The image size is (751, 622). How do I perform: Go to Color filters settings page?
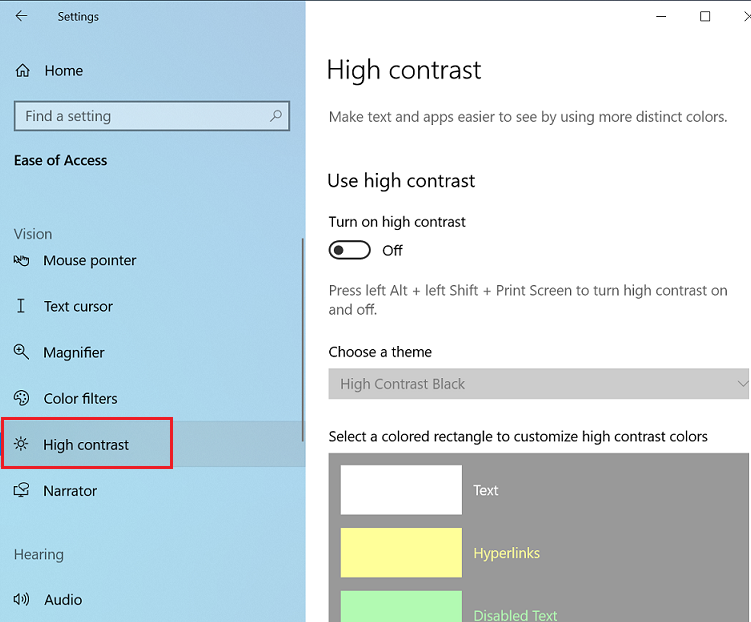80,398
